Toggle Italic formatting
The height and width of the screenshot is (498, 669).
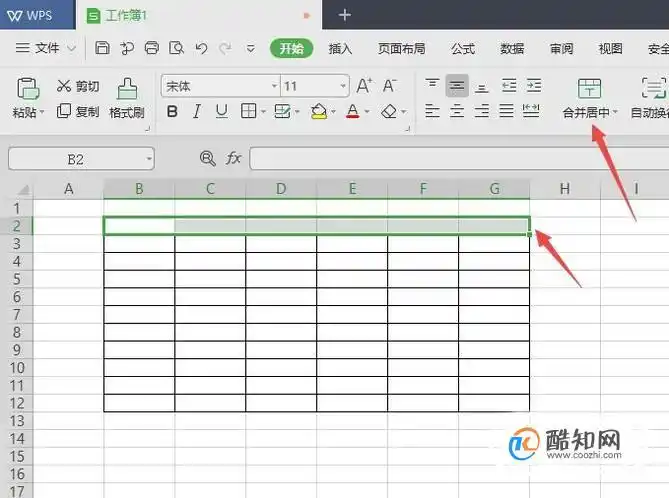click(197, 111)
